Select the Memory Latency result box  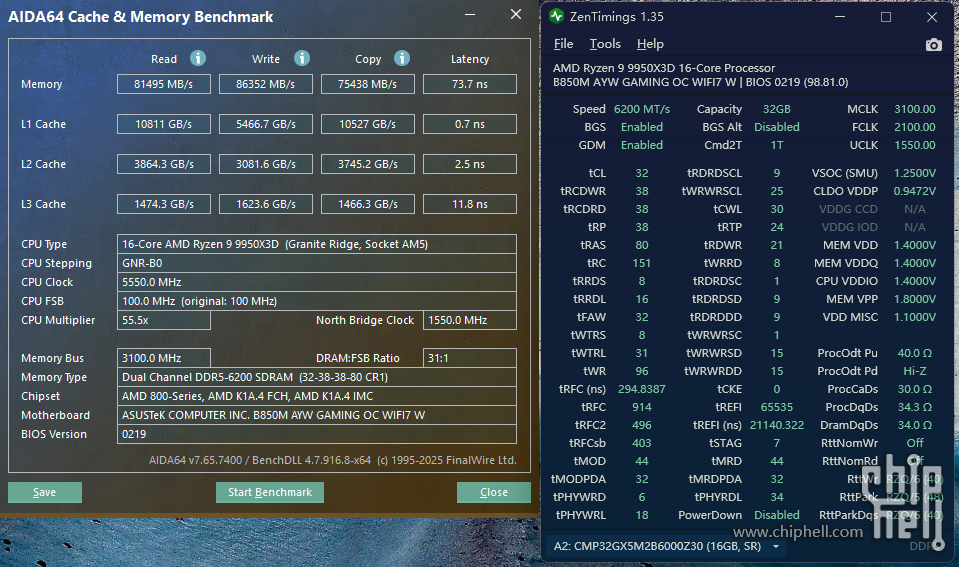click(x=469, y=85)
